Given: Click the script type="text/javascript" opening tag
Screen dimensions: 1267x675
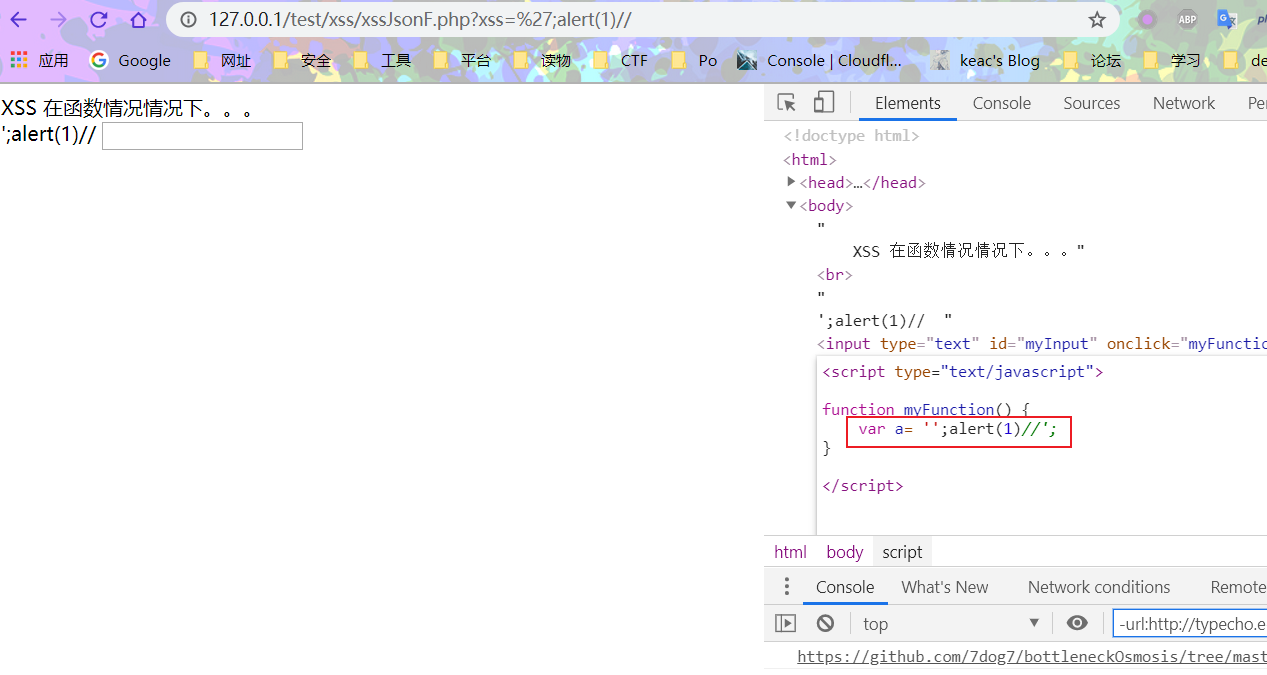Looking at the screenshot, I should click(x=963, y=372).
